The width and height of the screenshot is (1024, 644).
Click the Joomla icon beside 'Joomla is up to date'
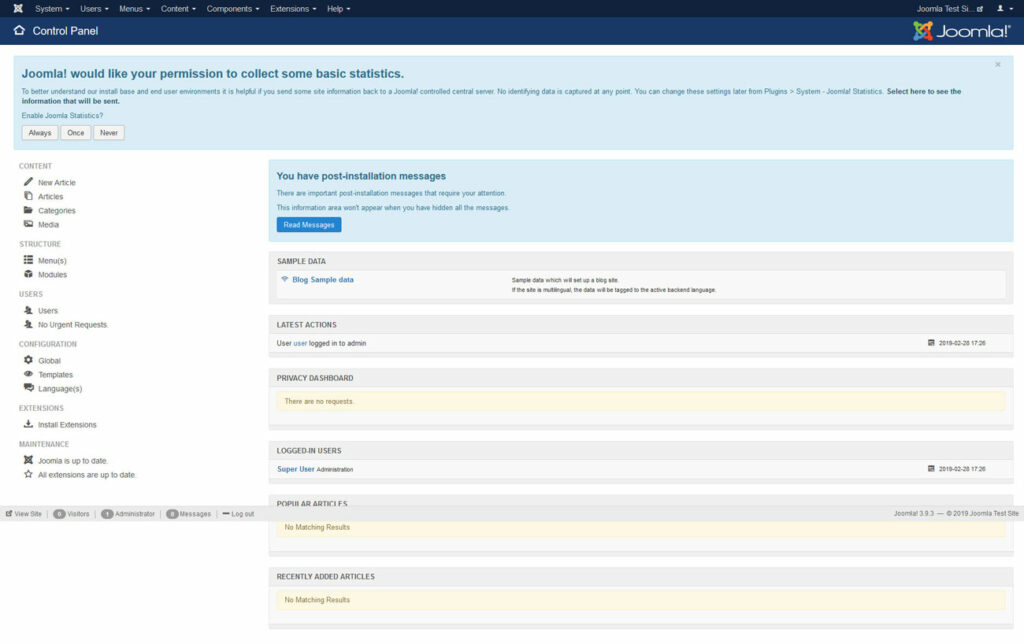28,460
